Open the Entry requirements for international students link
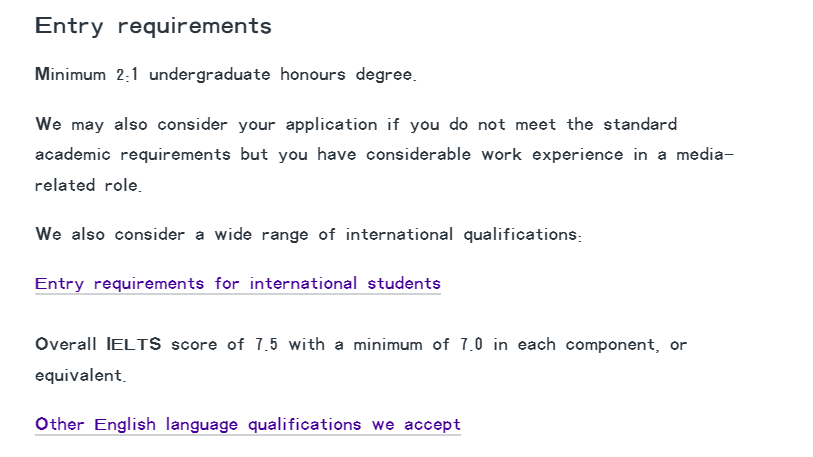 (x=237, y=284)
